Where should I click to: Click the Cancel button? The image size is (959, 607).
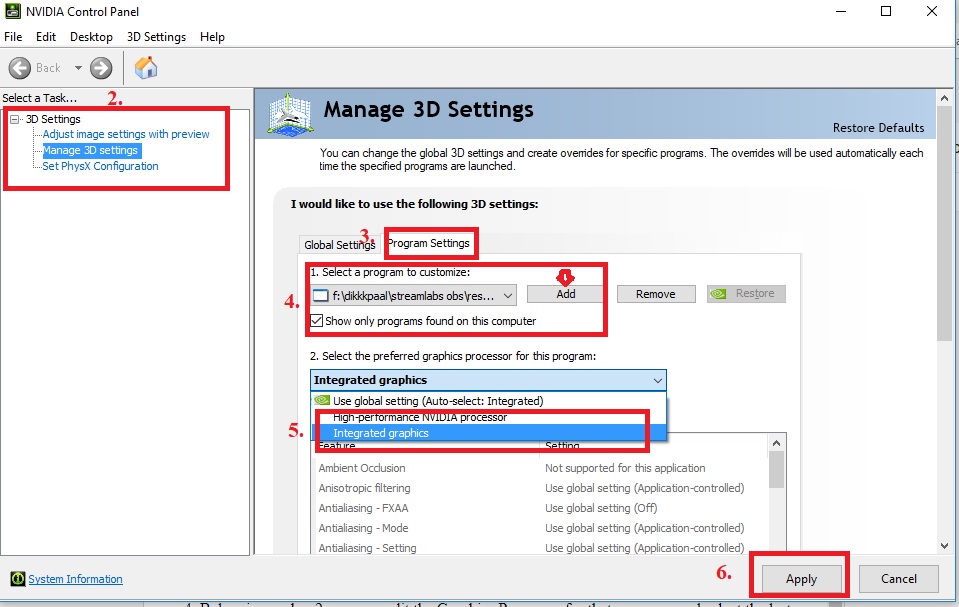pyautogui.click(x=898, y=578)
